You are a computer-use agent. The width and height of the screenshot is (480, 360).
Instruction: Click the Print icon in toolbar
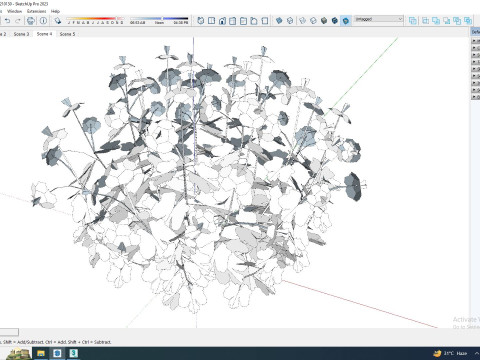(31, 21)
